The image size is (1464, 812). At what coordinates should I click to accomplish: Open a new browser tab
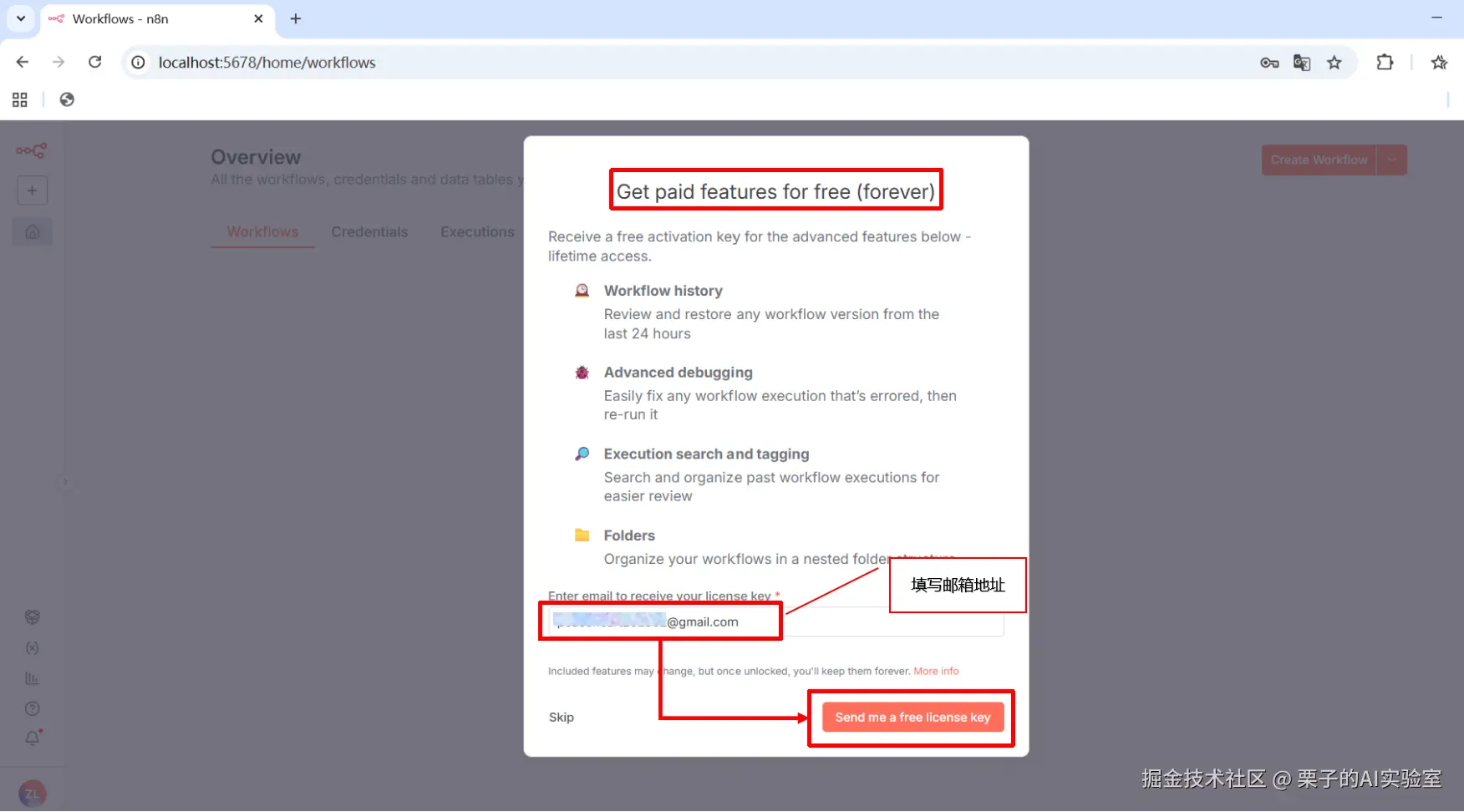296,18
